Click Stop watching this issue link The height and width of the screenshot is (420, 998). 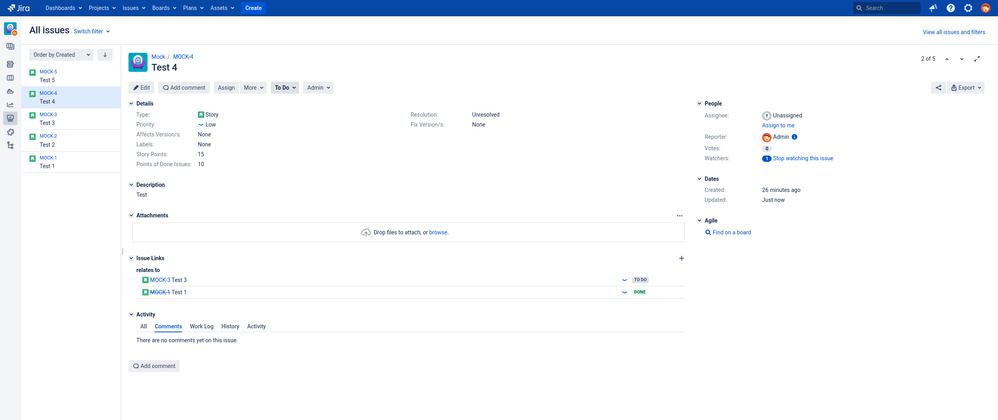click(x=803, y=158)
